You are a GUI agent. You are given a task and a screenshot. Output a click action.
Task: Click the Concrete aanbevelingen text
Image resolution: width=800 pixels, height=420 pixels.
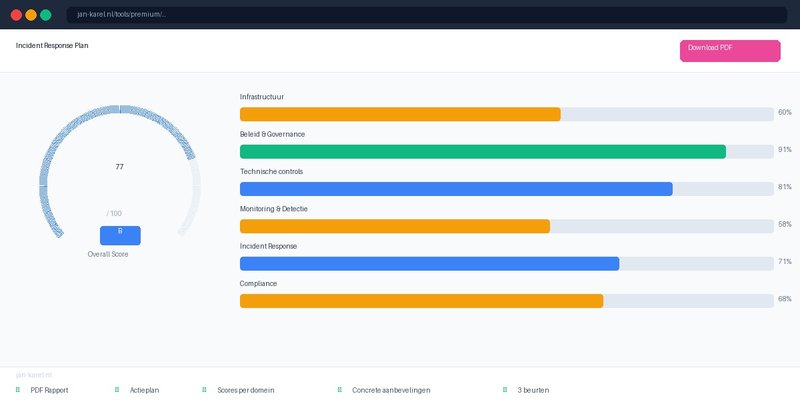pos(391,390)
